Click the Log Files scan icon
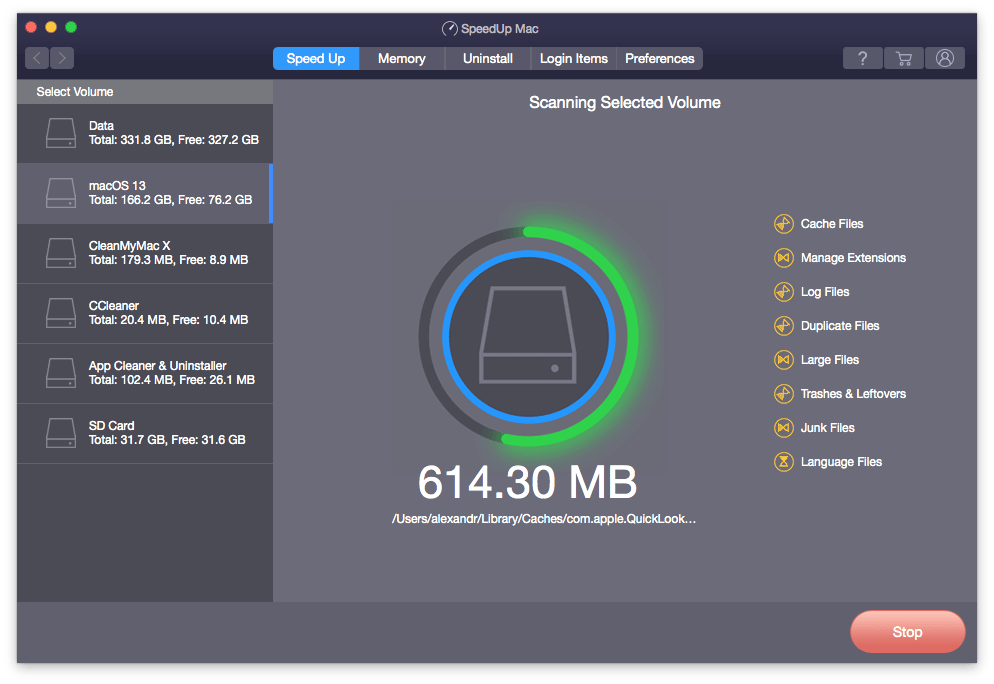The image size is (994, 684). point(783,292)
